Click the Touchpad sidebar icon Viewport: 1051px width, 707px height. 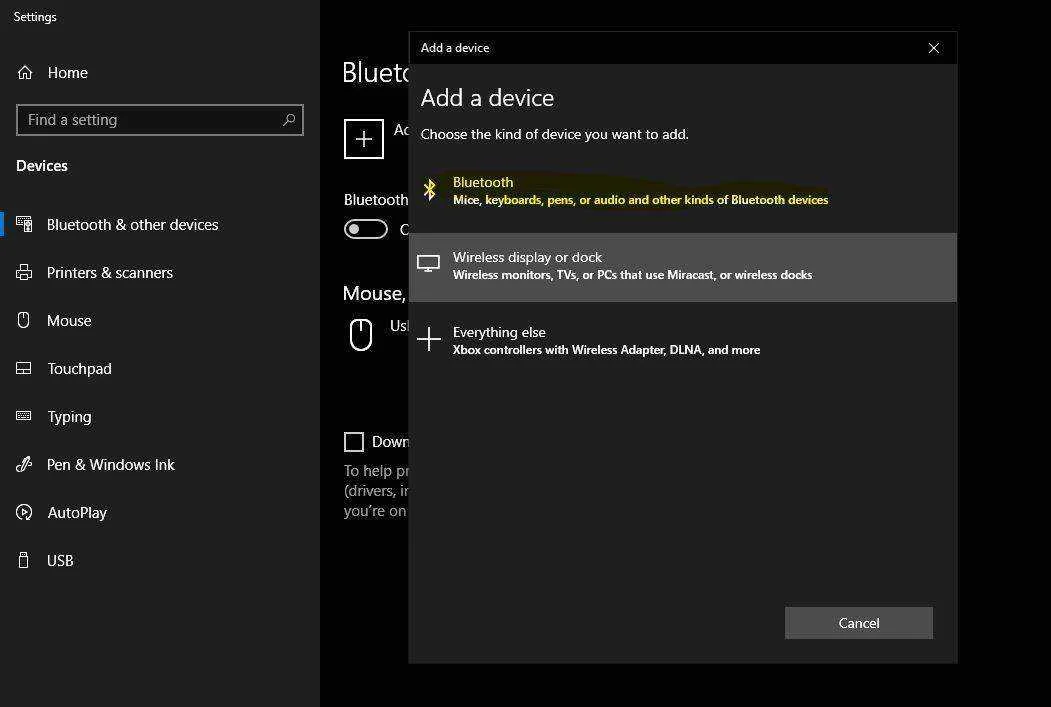(x=23, y=369)
